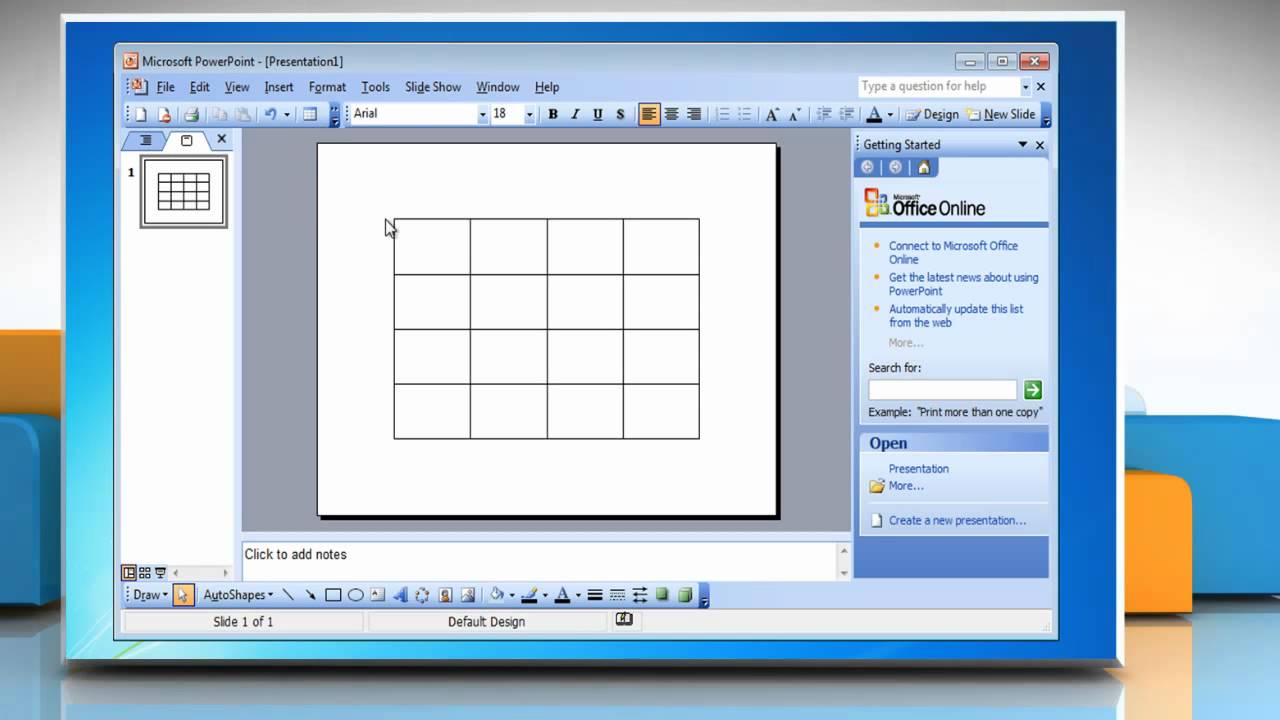The image size is (1280, 720).
Task: Expand the AutoShapes menu
Action: pyautogui.click(x=238, y=595)
